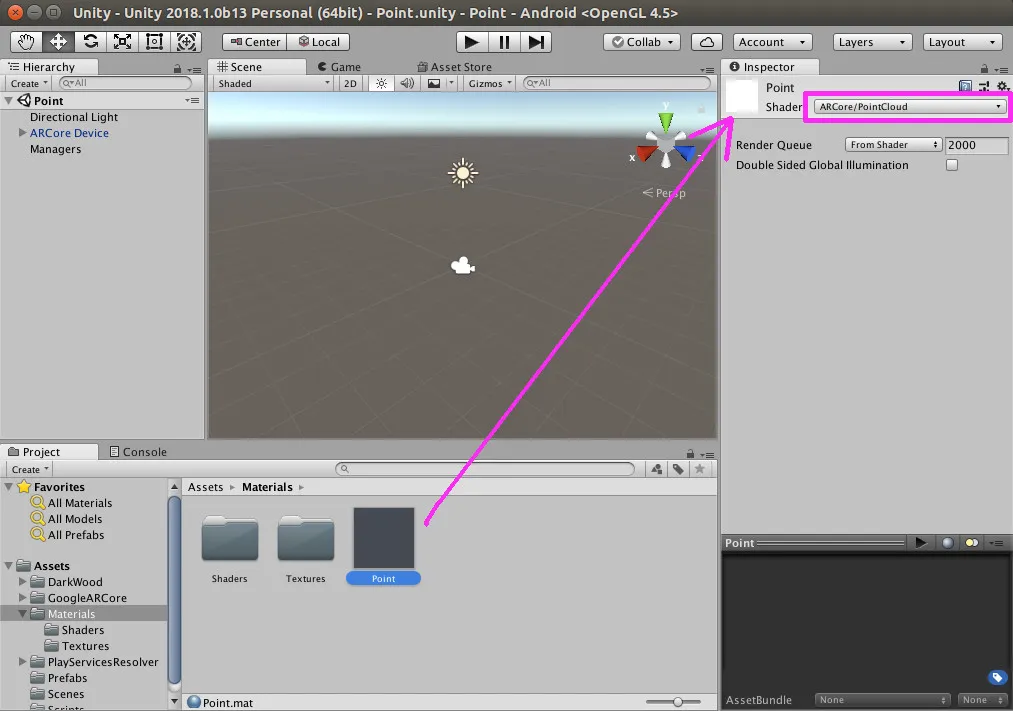
Task: Start Play mode
Action: coord(472,42)
